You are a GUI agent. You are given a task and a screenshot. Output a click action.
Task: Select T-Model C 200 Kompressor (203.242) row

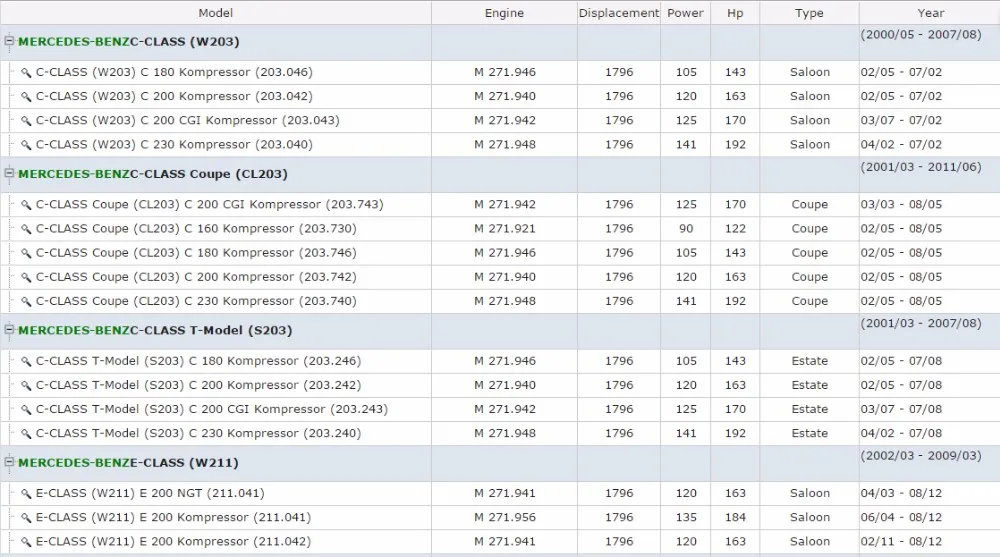tap(500, 385)
